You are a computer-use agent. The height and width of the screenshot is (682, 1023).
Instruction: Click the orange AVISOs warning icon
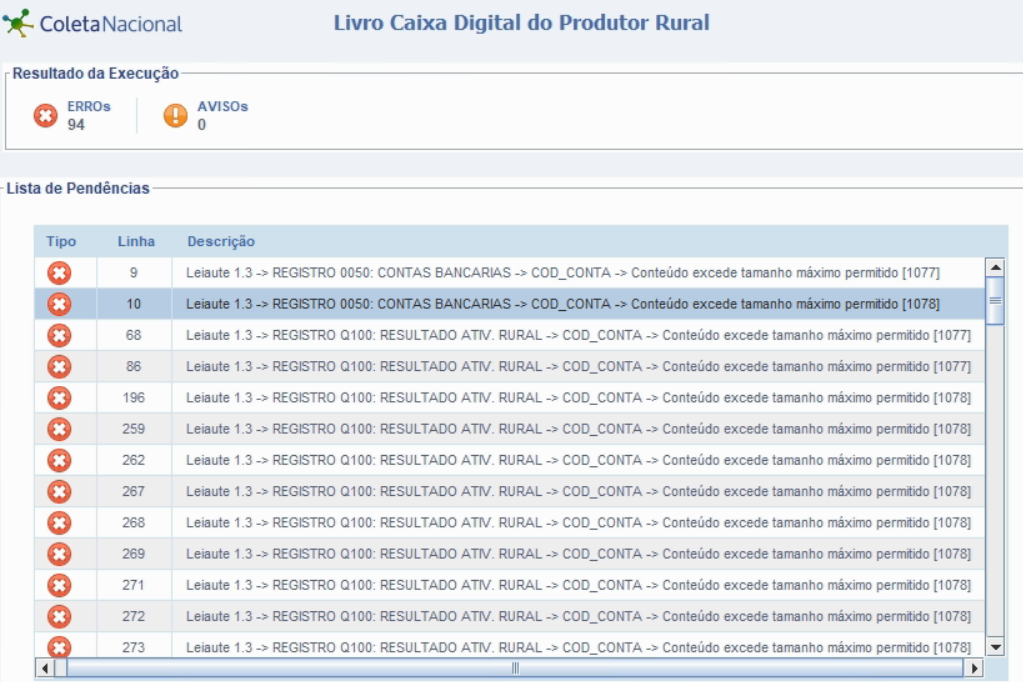176,116
